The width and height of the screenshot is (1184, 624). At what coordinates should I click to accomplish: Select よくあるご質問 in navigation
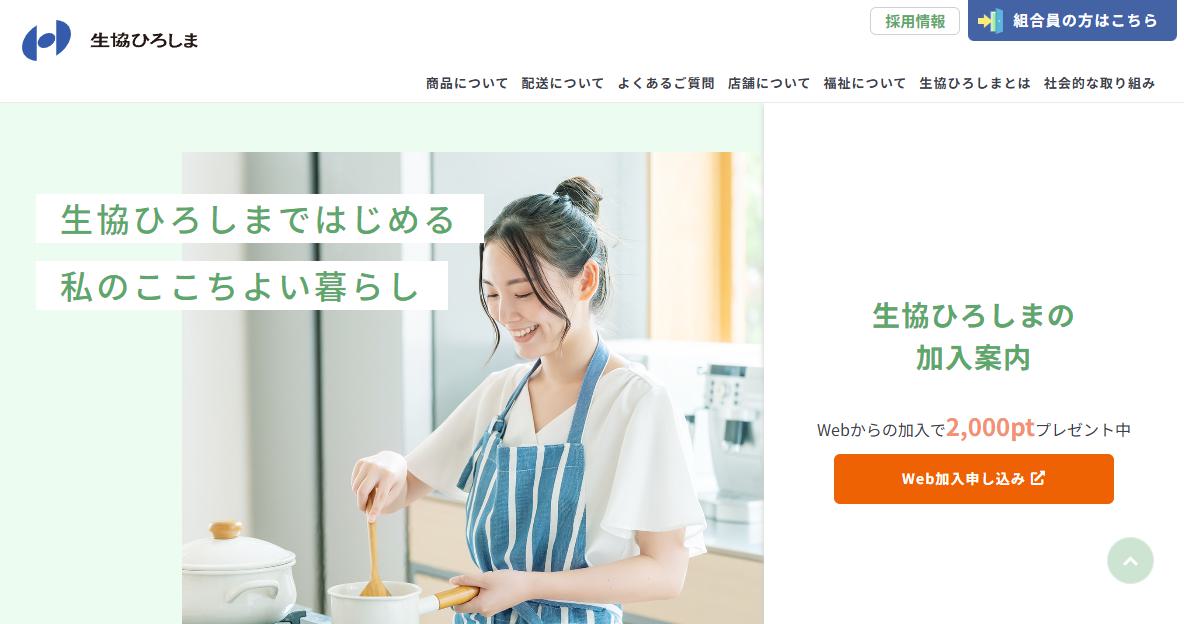tap(665, 83)
